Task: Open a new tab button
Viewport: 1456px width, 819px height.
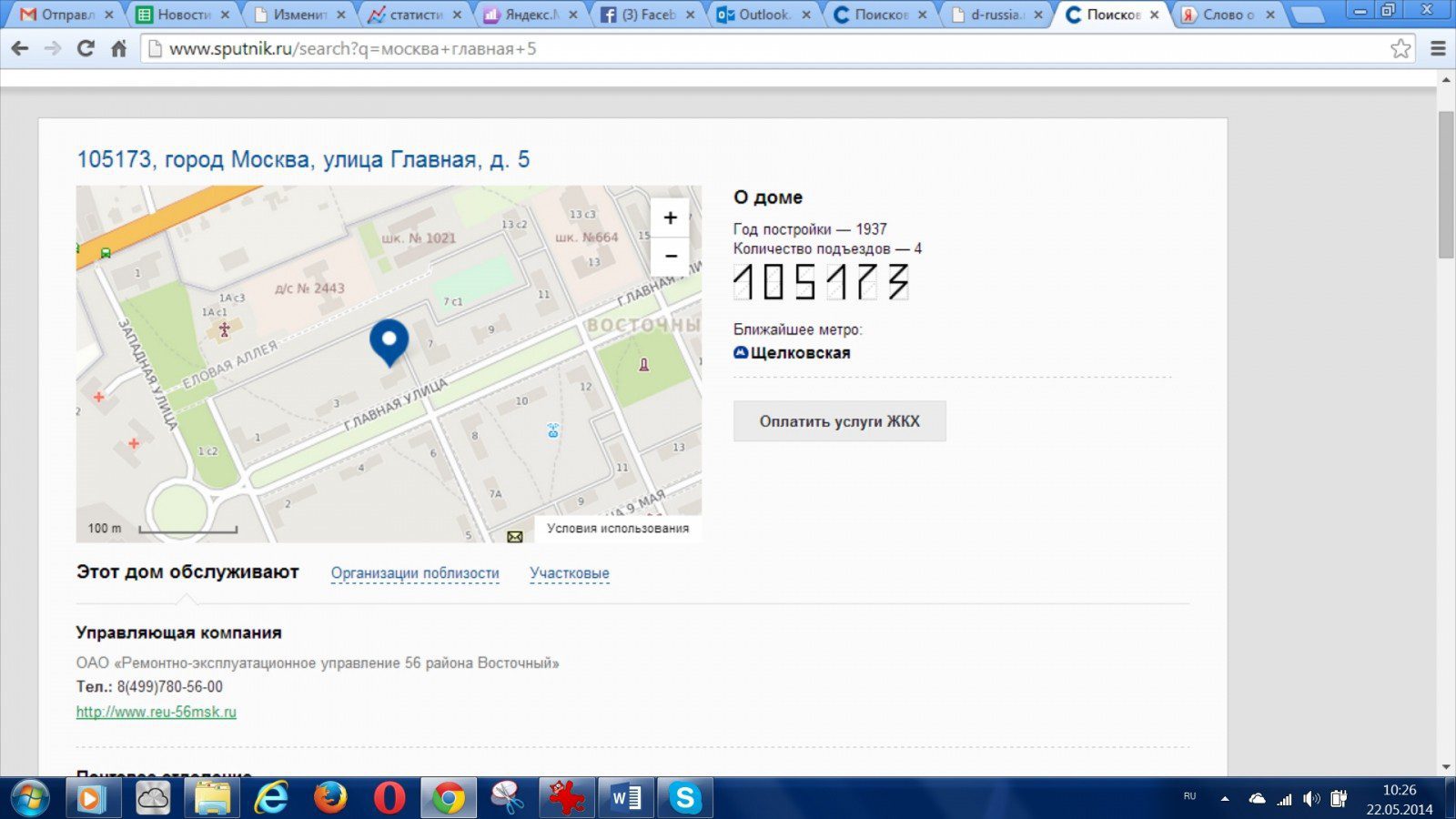Action: 1307,15
